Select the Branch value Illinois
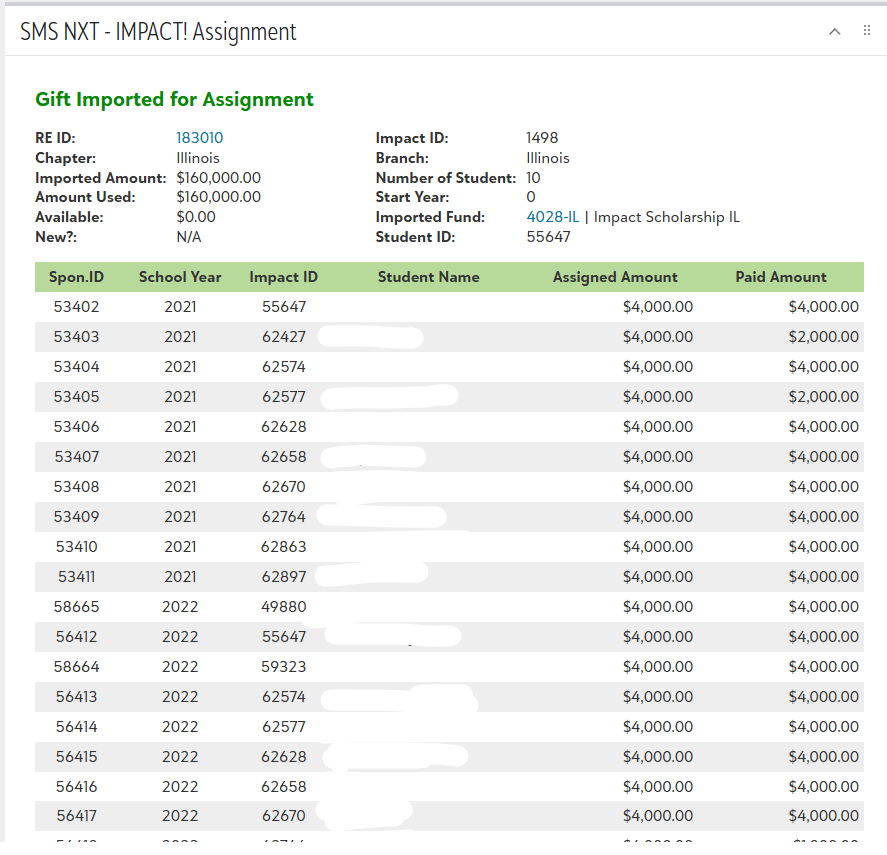This screenshot has width=887, height=855. tap(548, 158)
